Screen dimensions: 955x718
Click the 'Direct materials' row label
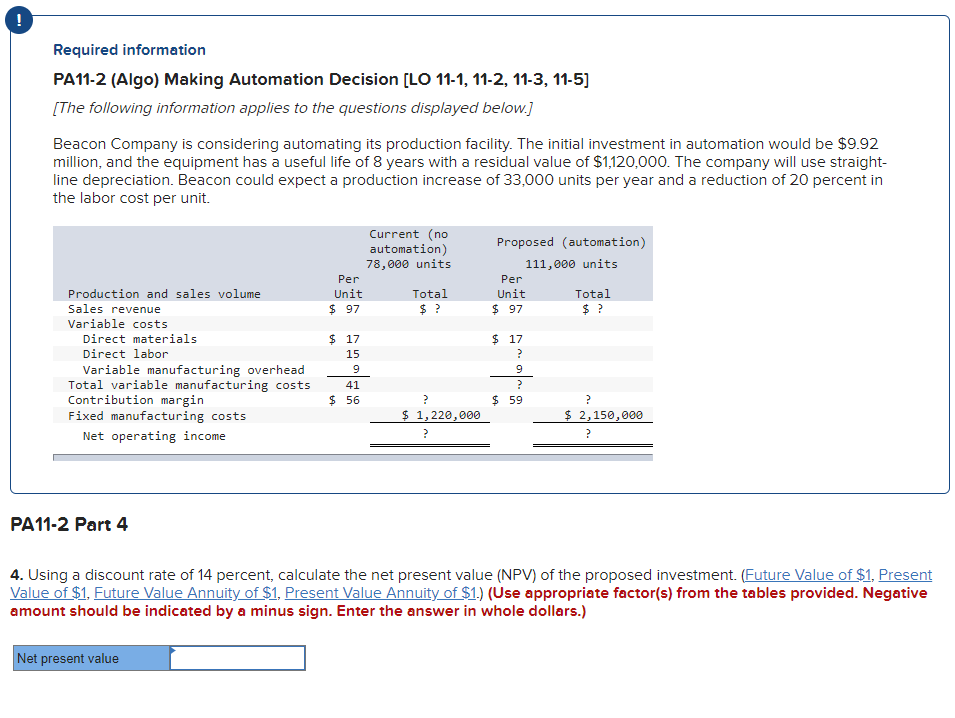click(139, 339)
